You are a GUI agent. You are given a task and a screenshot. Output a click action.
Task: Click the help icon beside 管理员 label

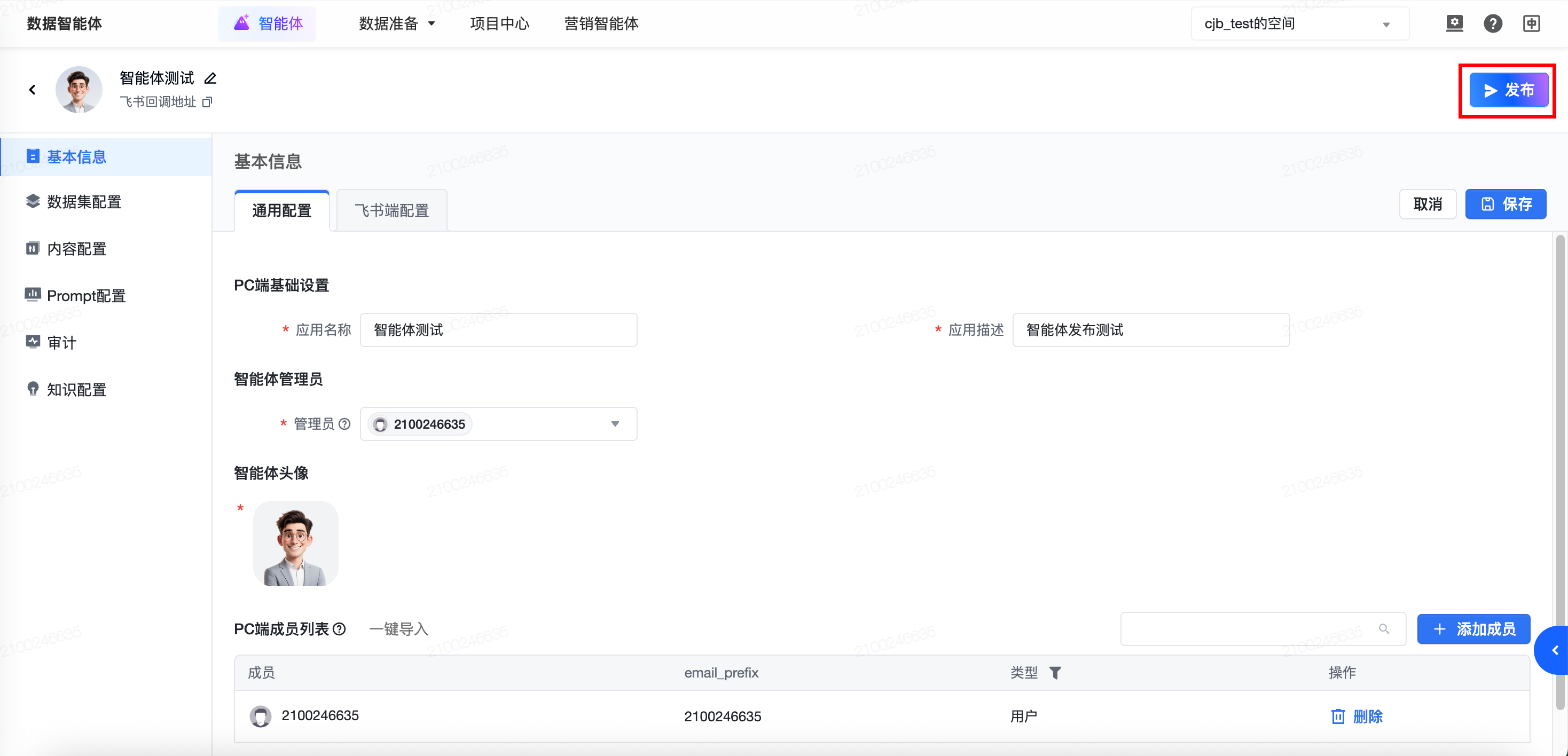coord(344,424)
